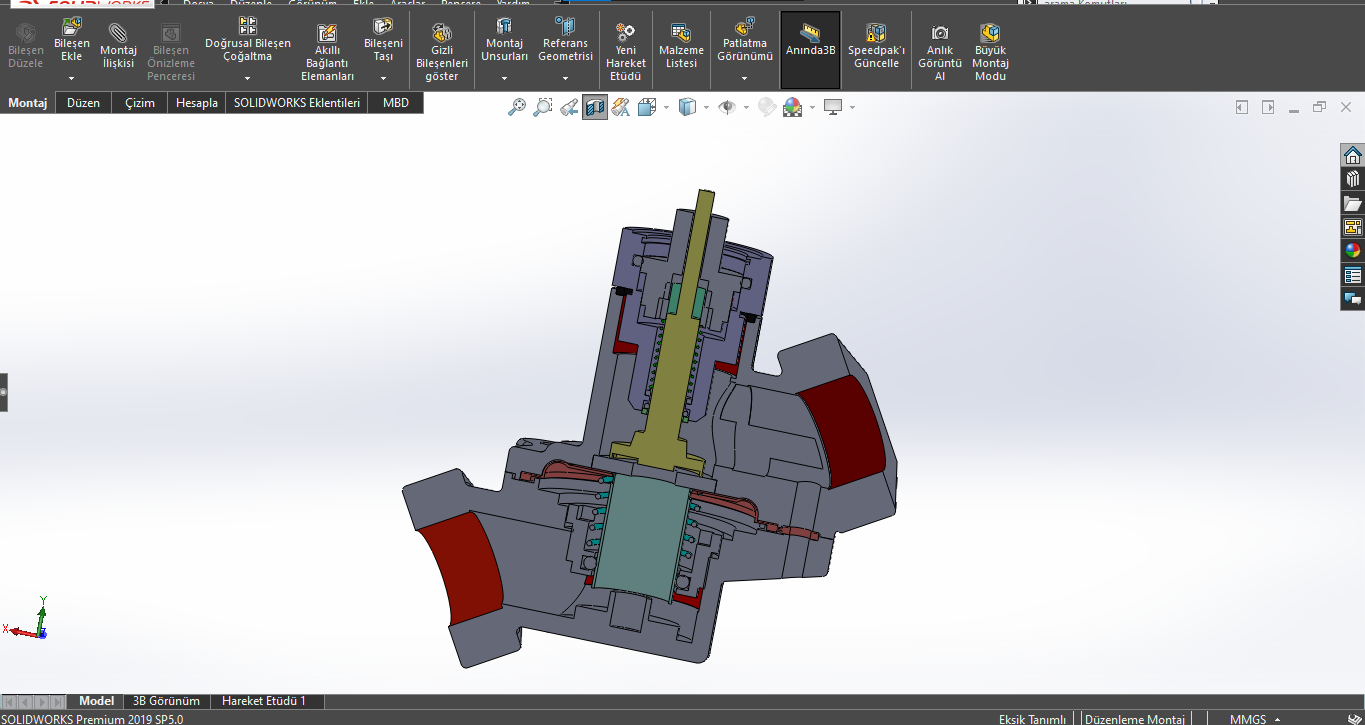Open Montaj Unsurları tool
This screenshot has width=1365, height=725.
pyautogui.click(x=504, y=40)
